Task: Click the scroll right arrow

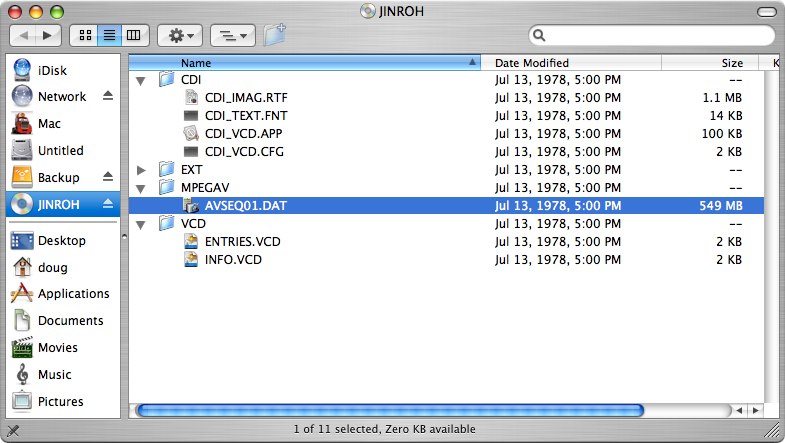Action: click(x=755, y=410)
